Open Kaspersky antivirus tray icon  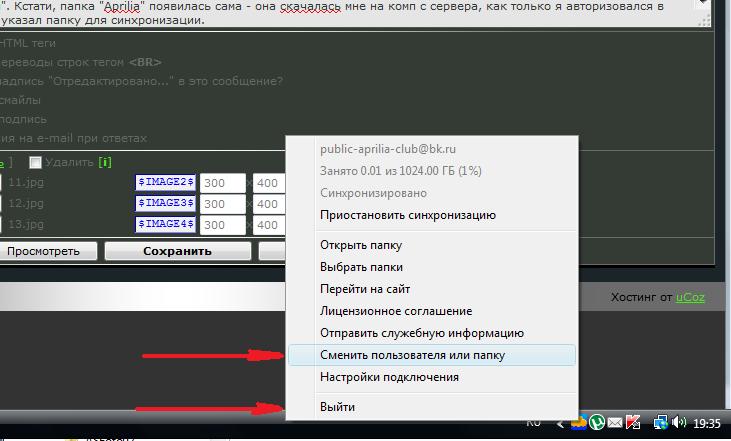point(632,423)
